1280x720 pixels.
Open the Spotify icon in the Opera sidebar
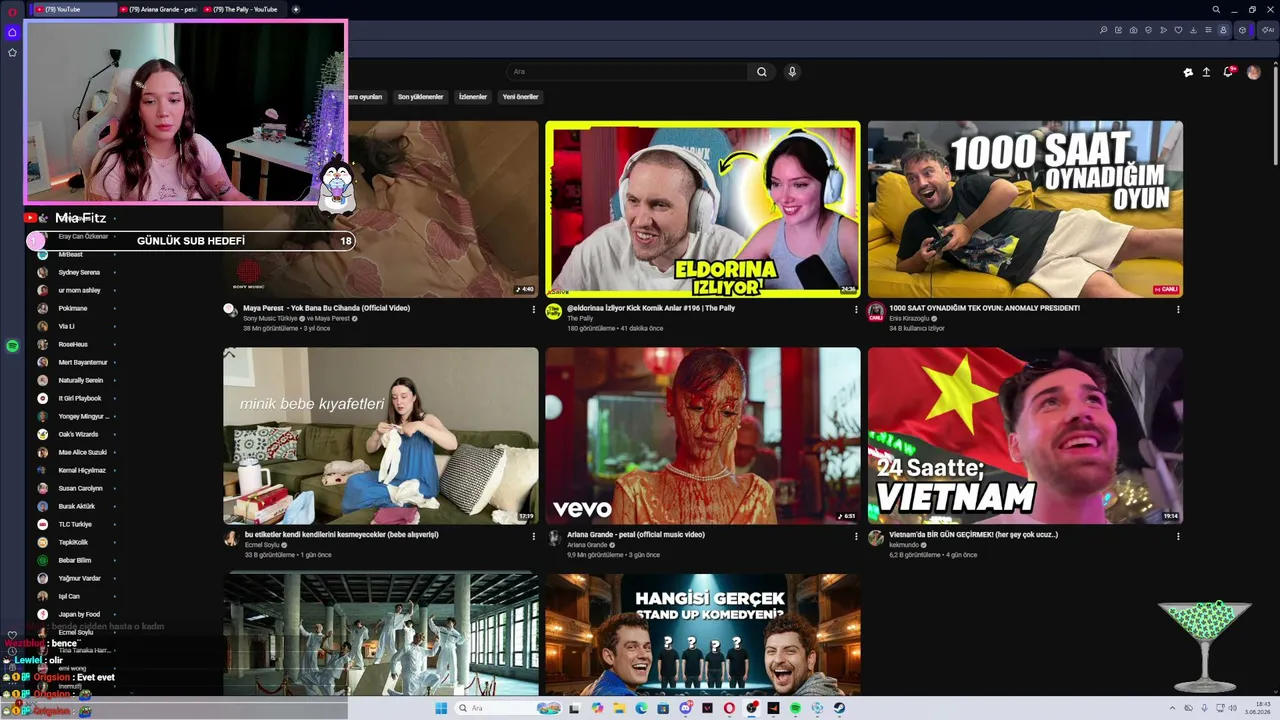click(12, 345)
